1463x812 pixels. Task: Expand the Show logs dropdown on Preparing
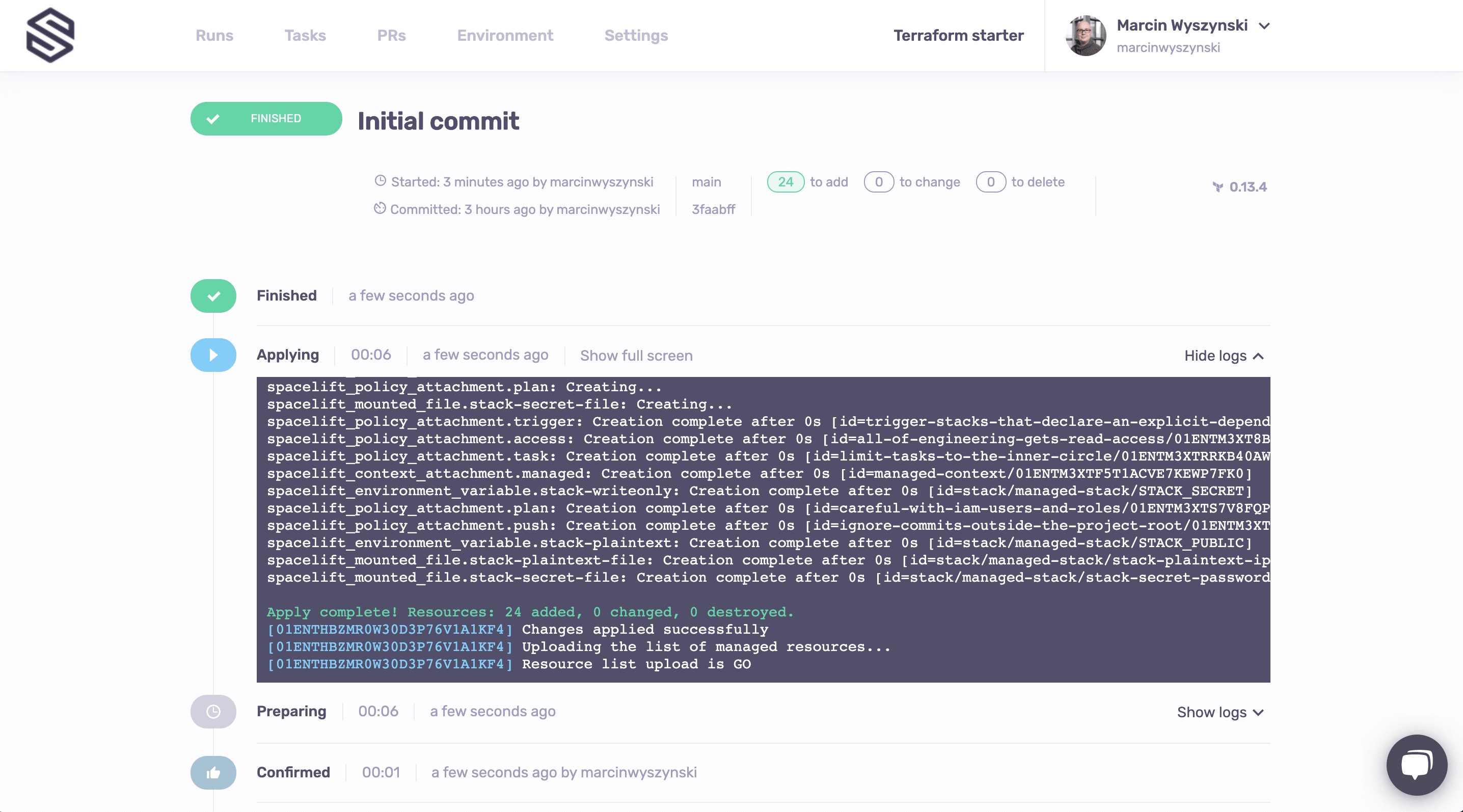1220,711
